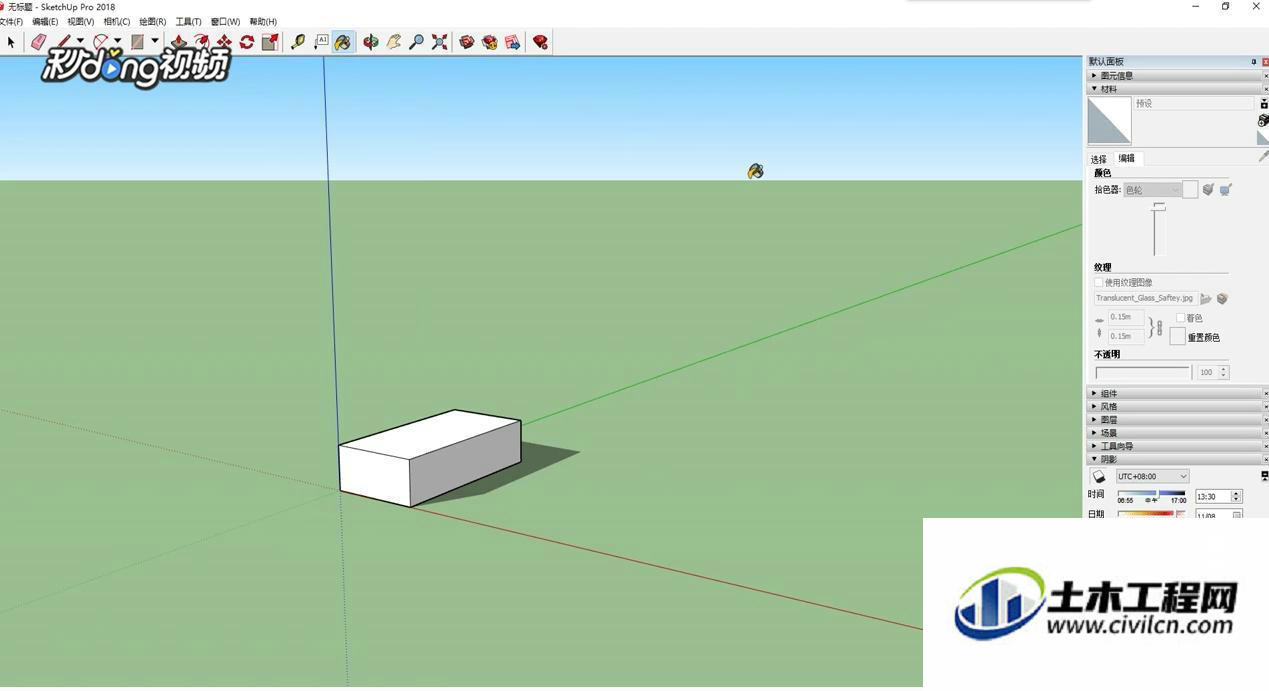Viewport: 1269px width, 691px height.
Task: Click the 不透明 opacity slider
Action: [x=1142, y=372]
